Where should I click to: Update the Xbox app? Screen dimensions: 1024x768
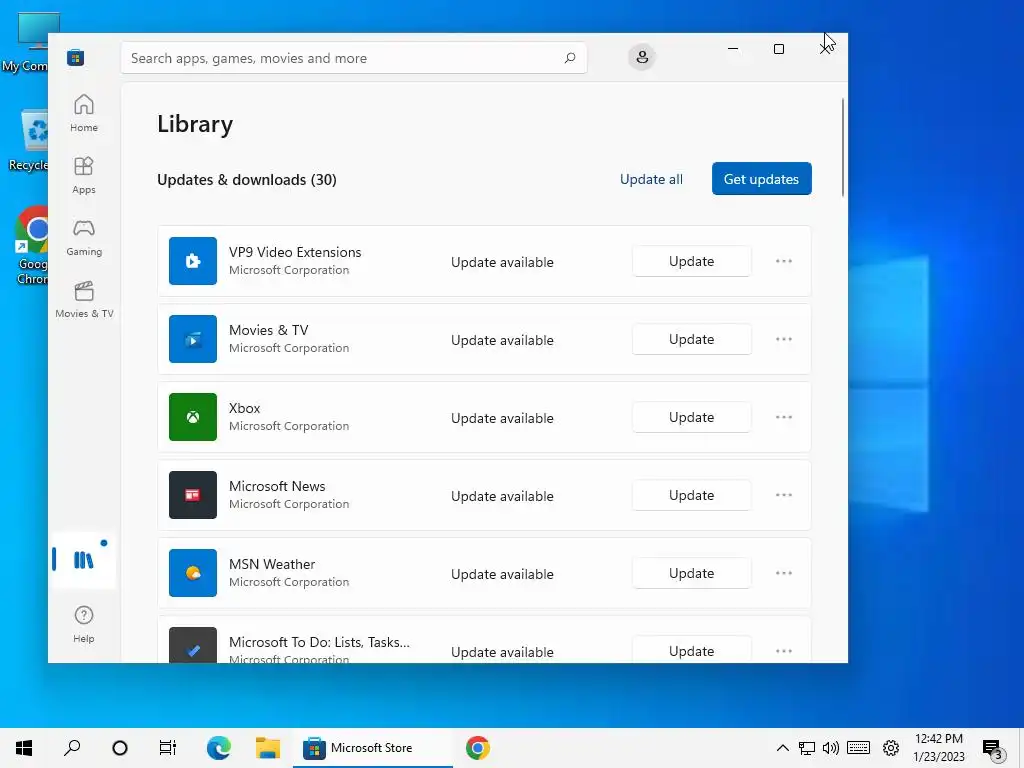pyautogui.click(x=692, y=417)
